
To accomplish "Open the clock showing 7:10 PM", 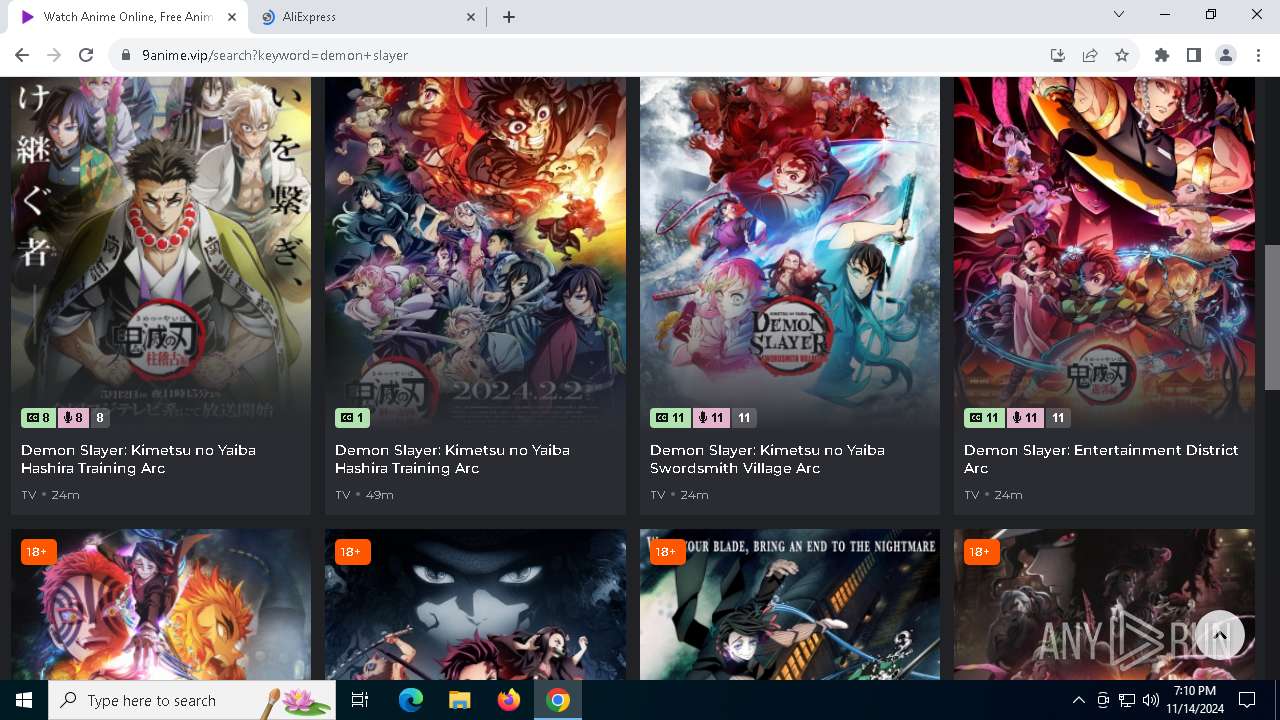I will [x=1195, y=700].
